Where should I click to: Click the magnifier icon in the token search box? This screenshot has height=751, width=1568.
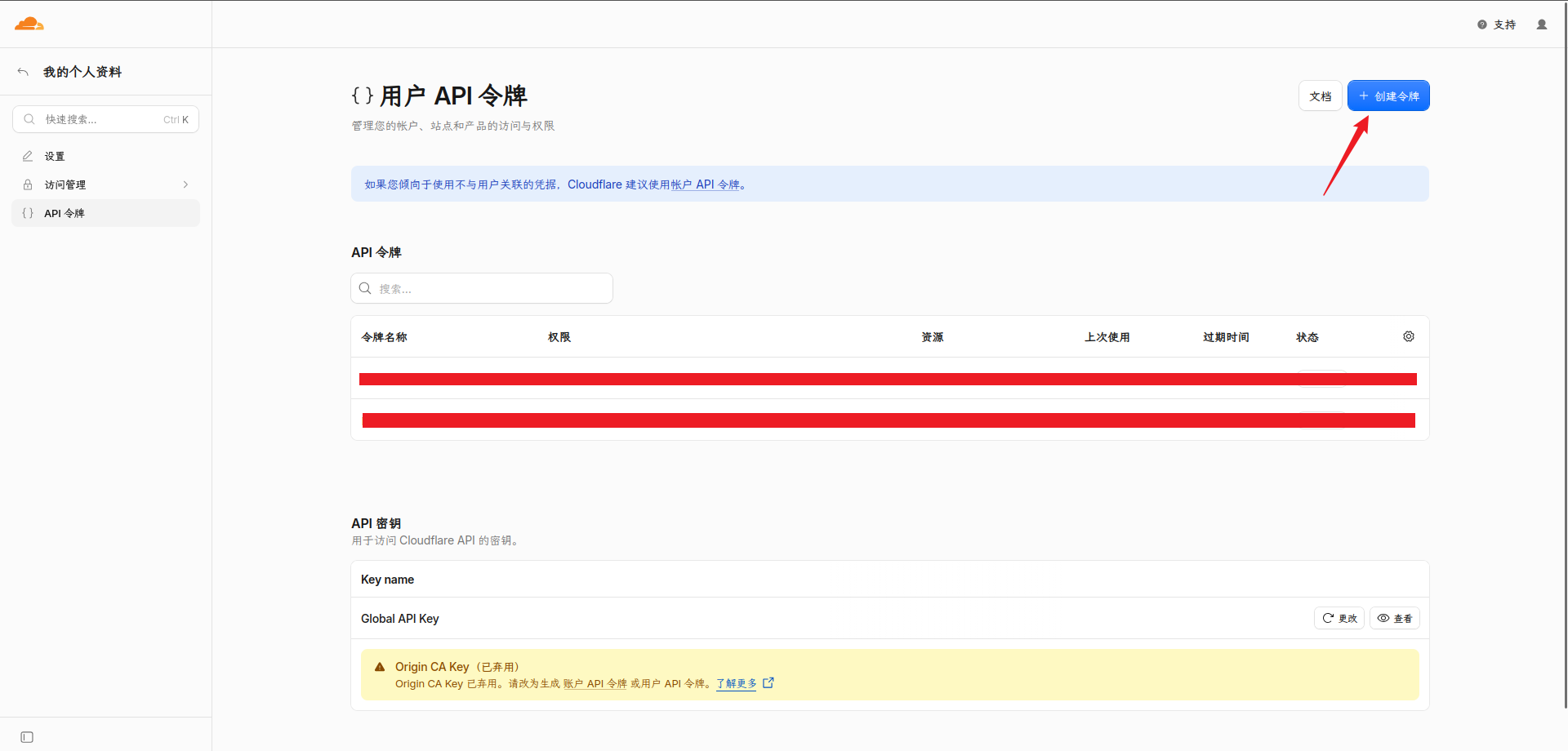click(x=365, y=288)
